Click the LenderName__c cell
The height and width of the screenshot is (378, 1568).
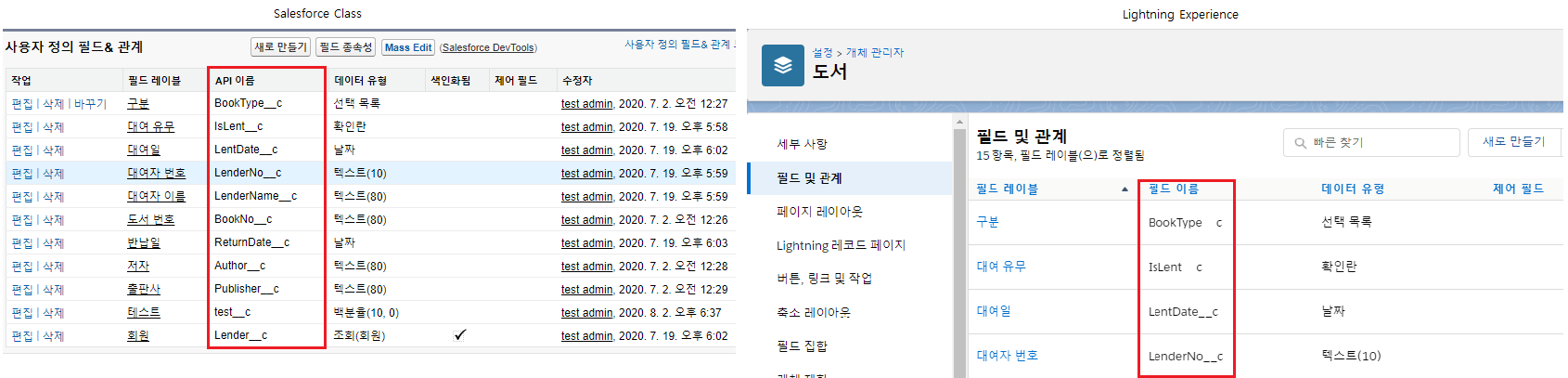[255, 196]
